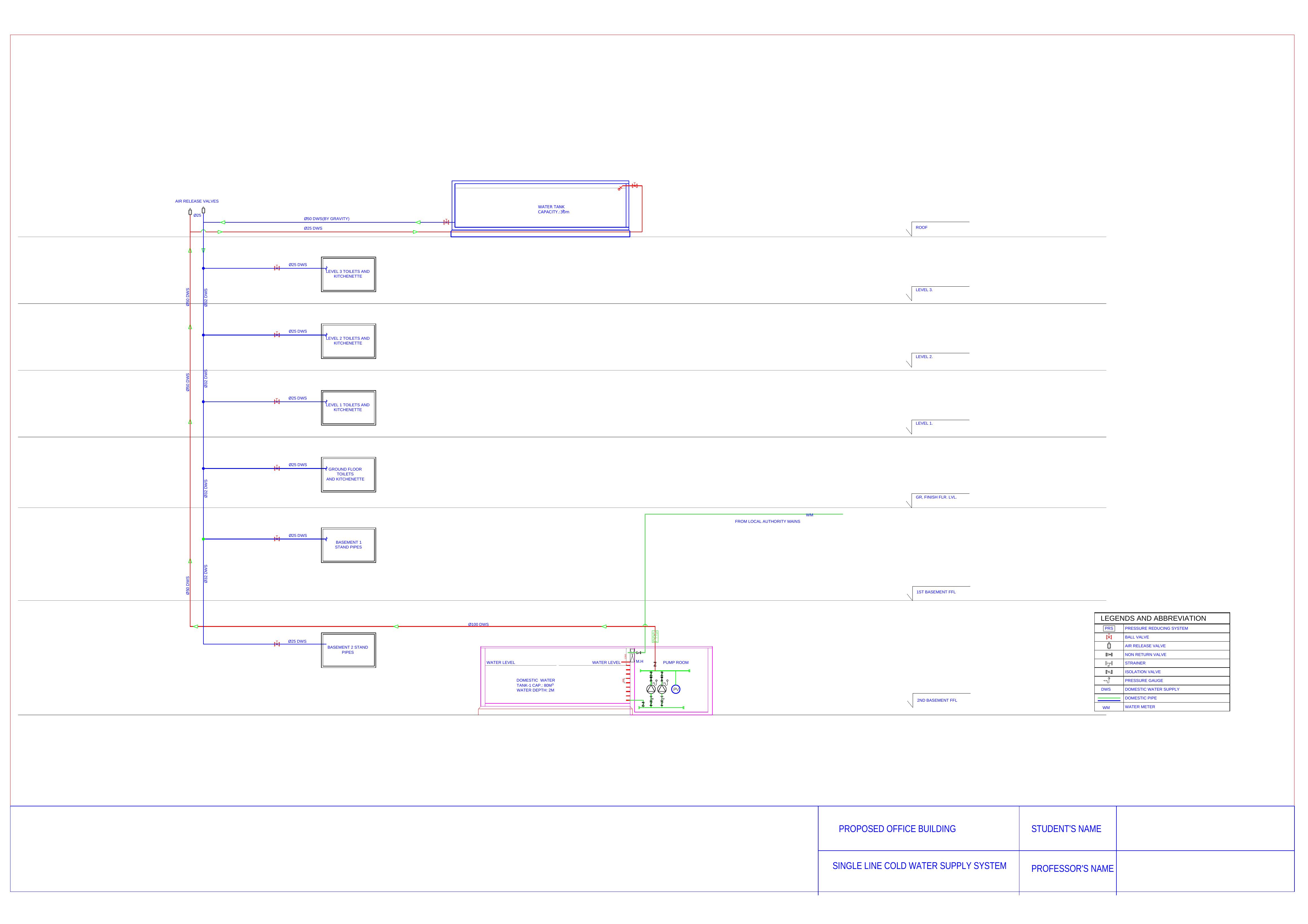
Task: Click the ball valve on the Ø50 gravity line near the tank
Action: click(x=446, y=222)
